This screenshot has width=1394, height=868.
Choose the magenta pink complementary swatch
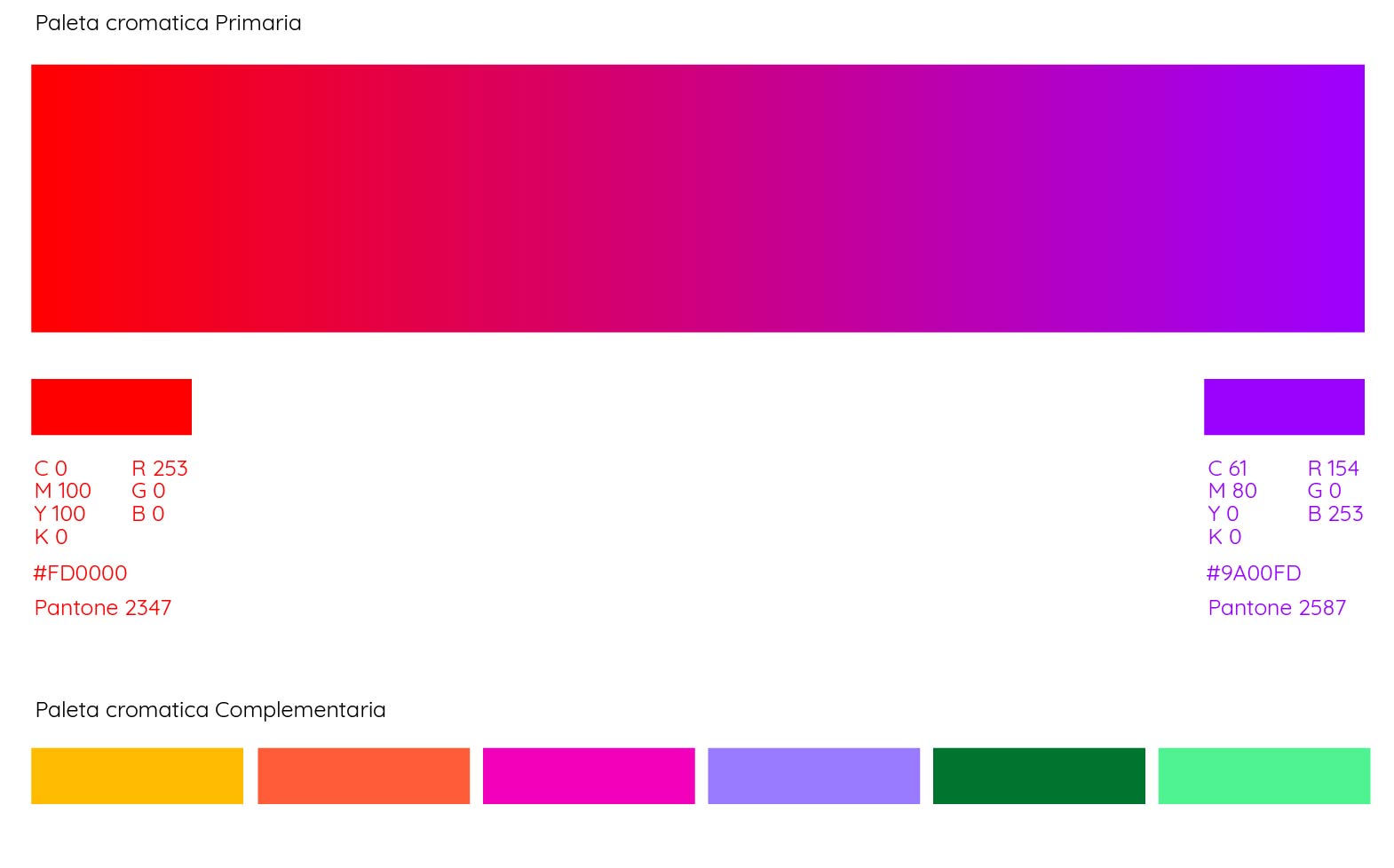tap(589, 776)
